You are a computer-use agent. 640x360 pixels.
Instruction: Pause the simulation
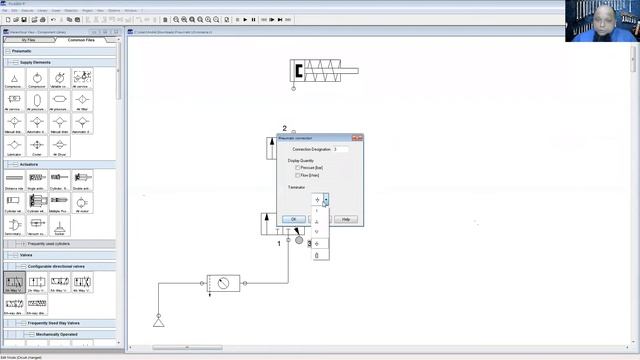tap(253, 20)
